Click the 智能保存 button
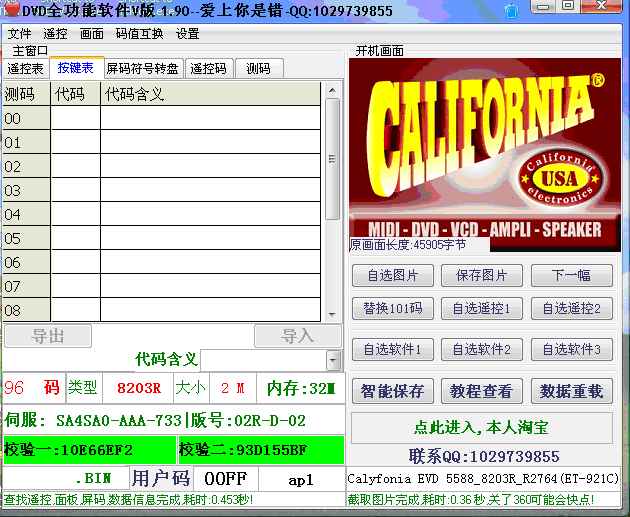The width and height of the screenshot is (630, 517). (393, 391)
